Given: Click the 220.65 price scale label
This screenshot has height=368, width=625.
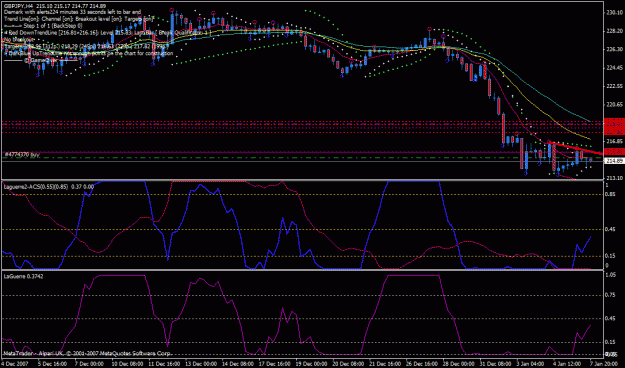Looking at the screenshot, I should (614, 104).
